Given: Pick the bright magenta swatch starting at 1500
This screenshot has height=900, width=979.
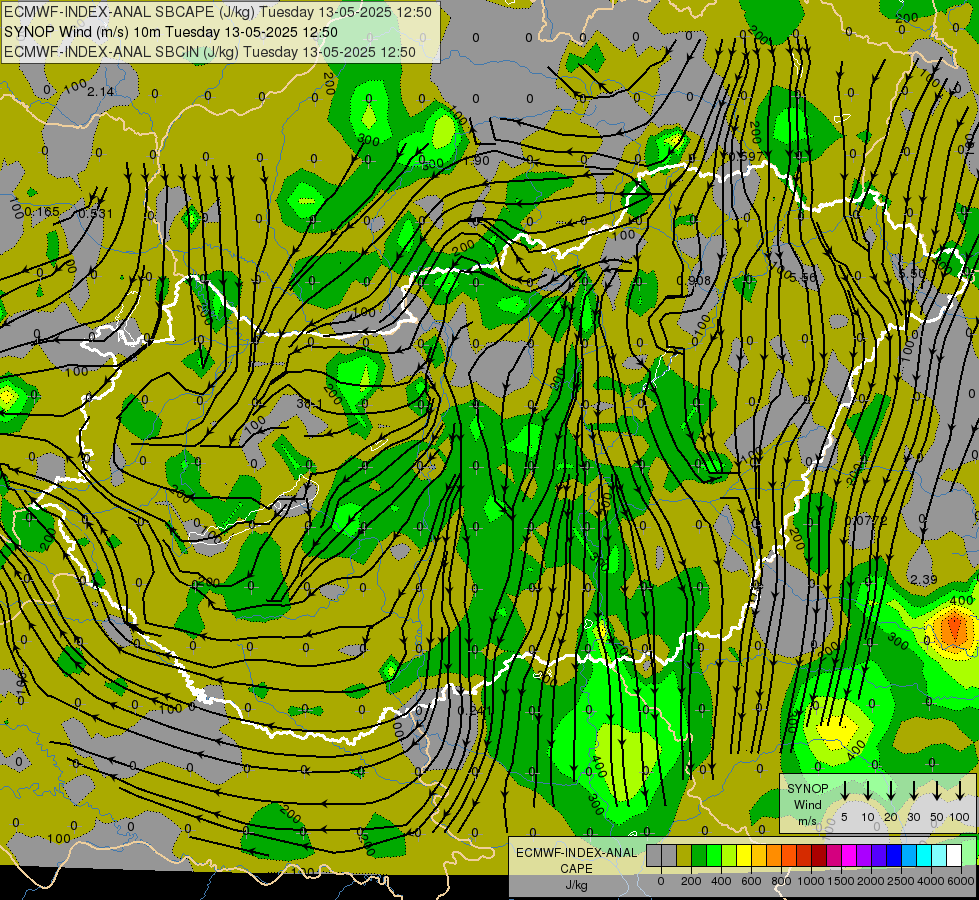Looking at the screenshot, I should coord(849,855).
